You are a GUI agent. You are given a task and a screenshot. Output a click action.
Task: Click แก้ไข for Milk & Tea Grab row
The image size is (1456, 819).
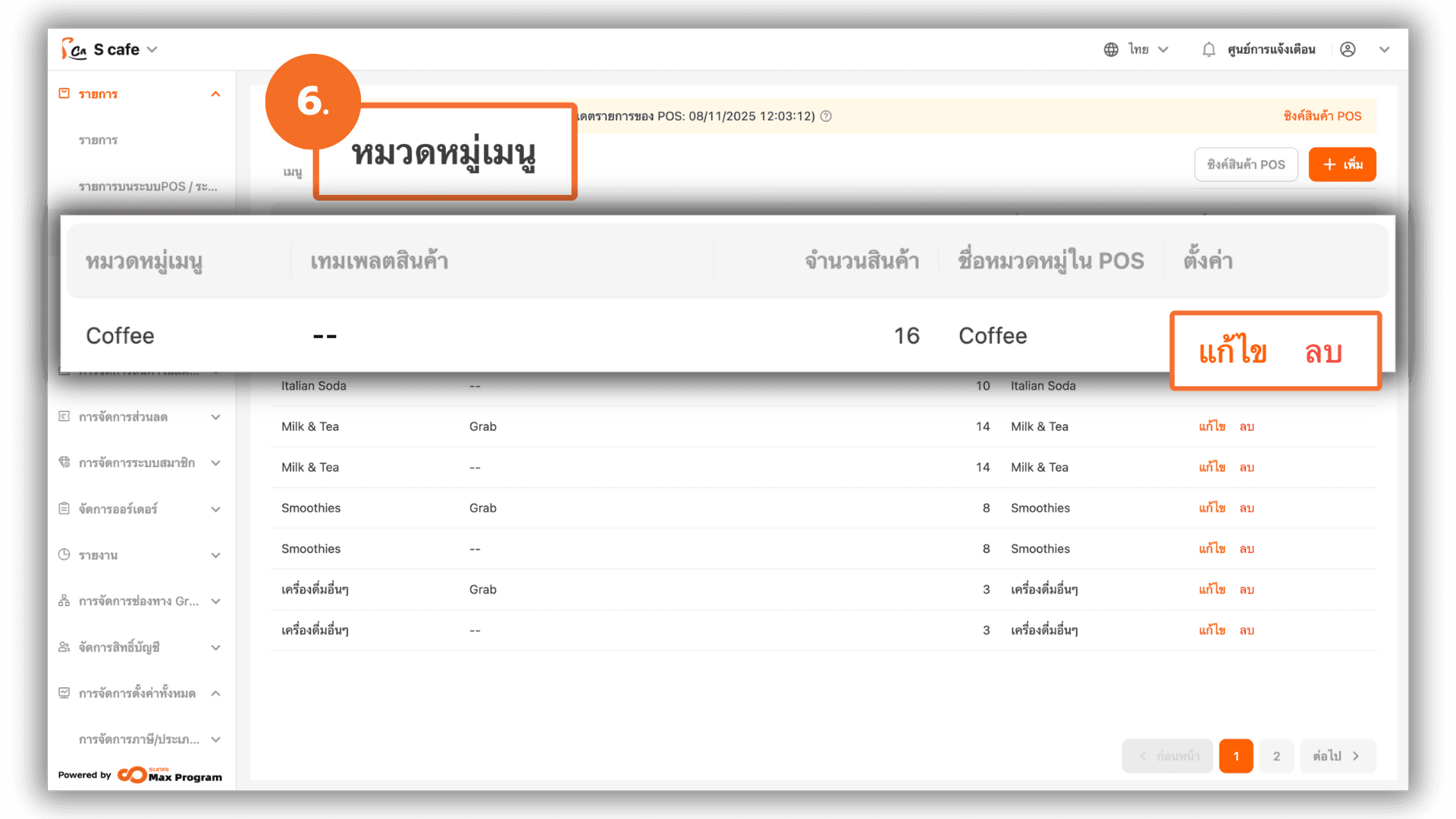click(x=1212, y=426)
